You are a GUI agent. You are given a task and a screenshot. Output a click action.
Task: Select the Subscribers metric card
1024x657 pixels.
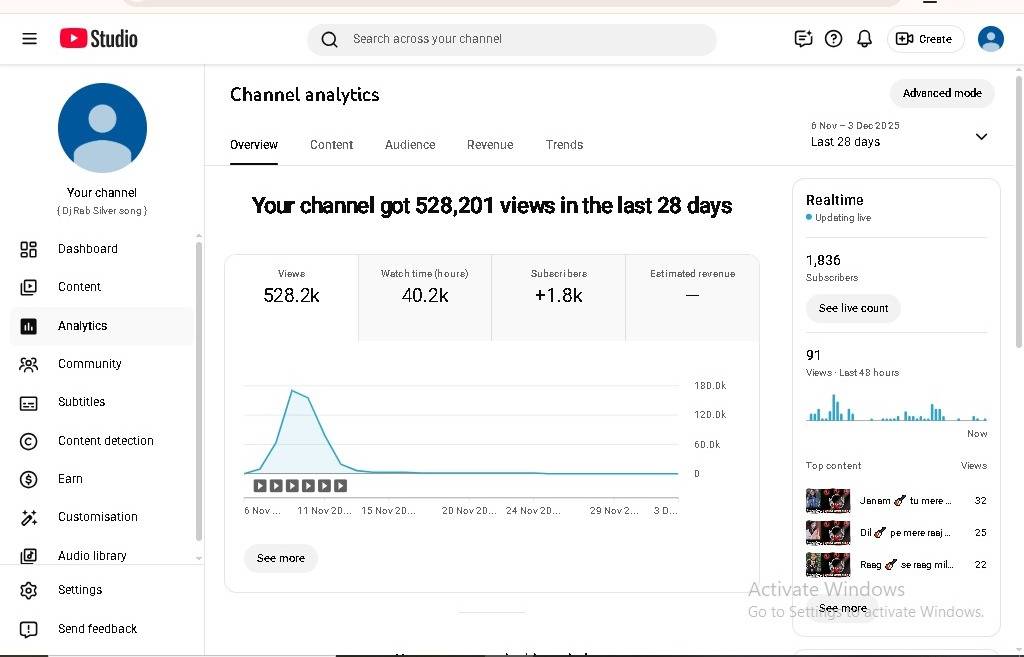pos(558,287)
